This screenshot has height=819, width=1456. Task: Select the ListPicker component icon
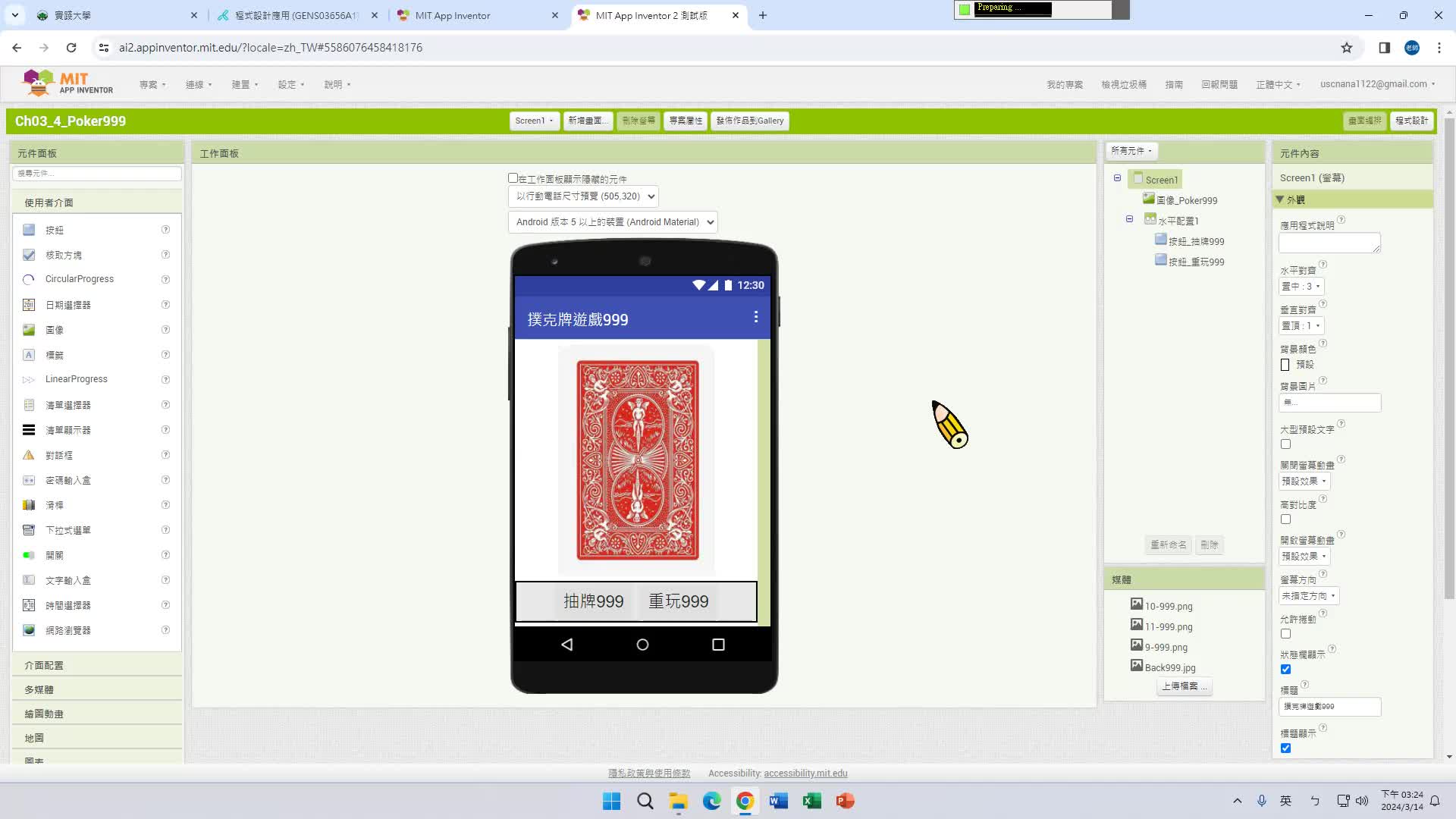pos(29,405)
